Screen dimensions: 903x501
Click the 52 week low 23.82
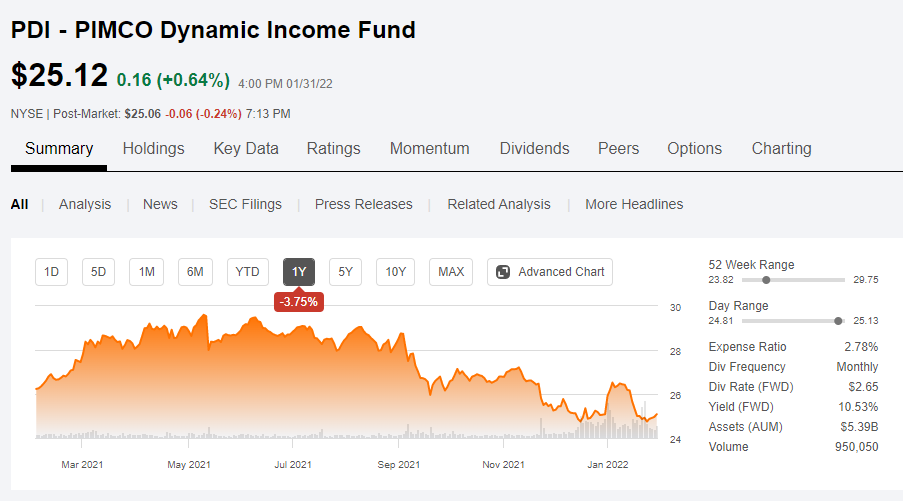point(721,280)
